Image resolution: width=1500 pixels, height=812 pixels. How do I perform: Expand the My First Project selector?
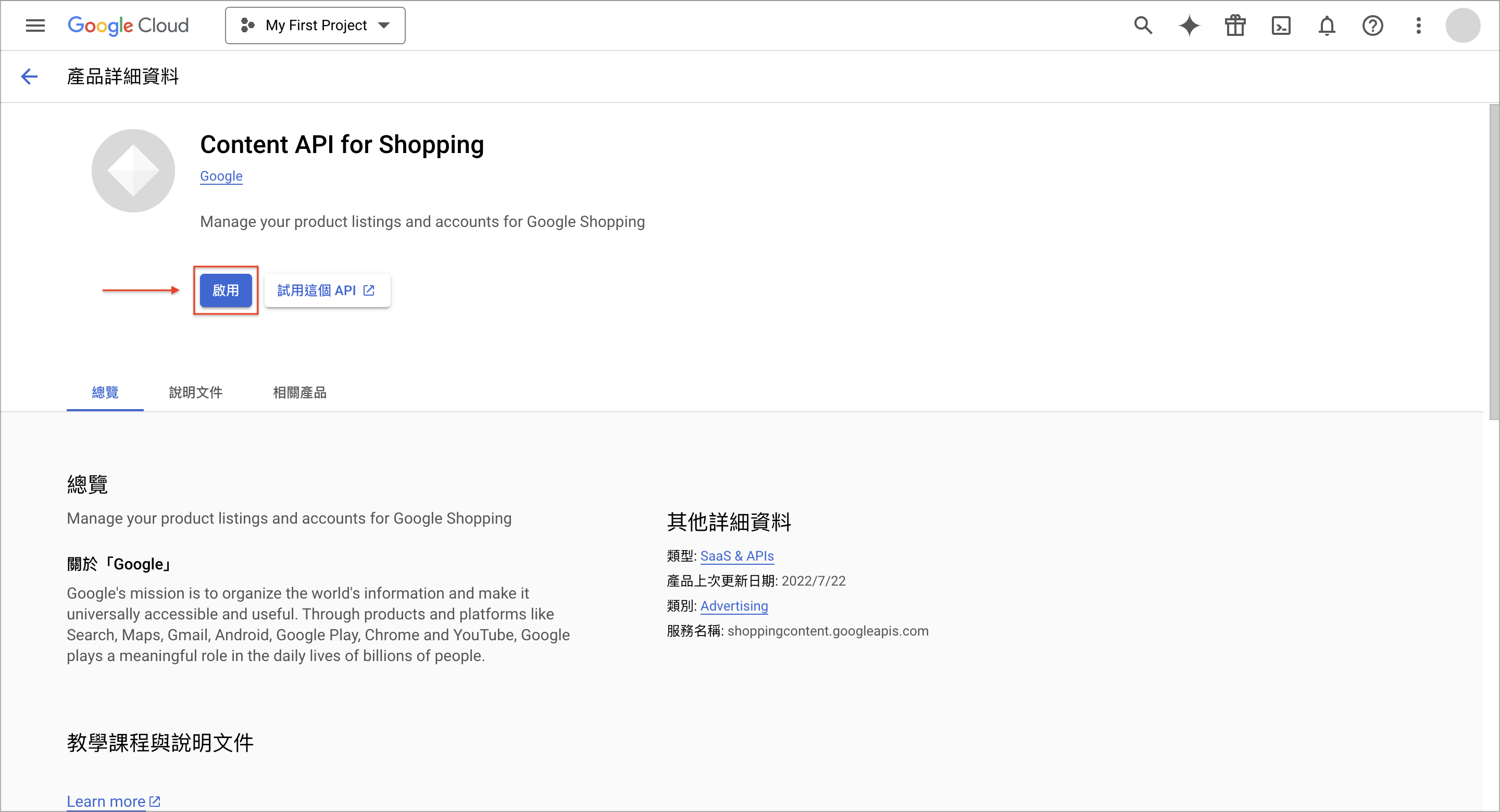pos(315,26)
